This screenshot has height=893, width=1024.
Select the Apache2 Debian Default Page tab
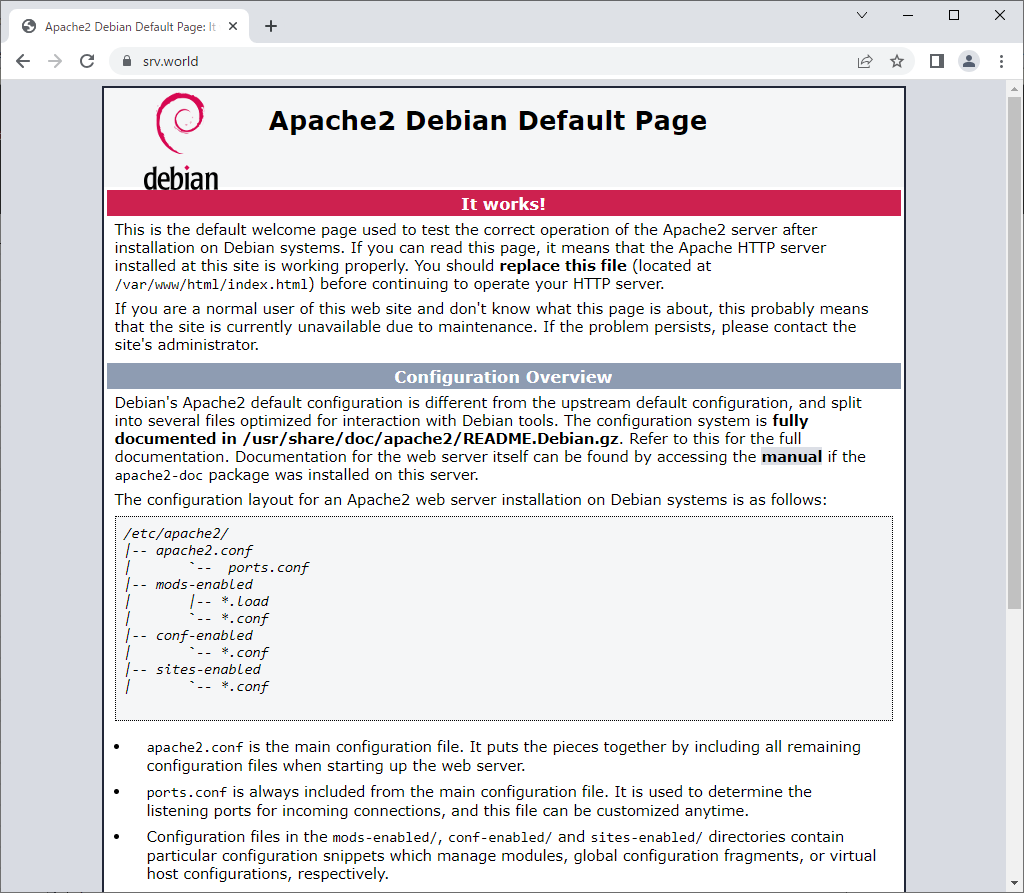pos(129,27)
